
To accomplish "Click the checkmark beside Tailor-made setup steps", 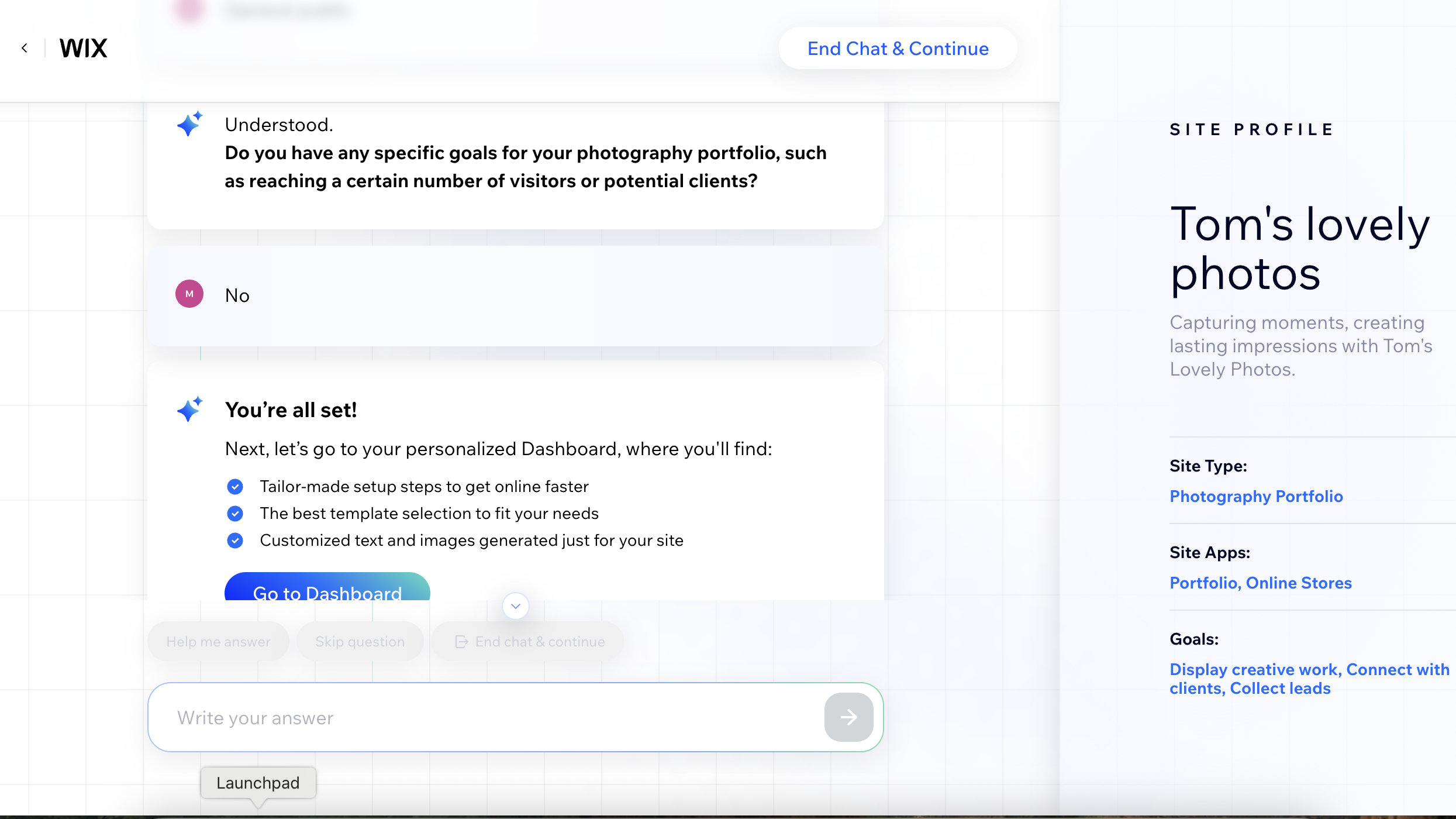I will [235, 486].
